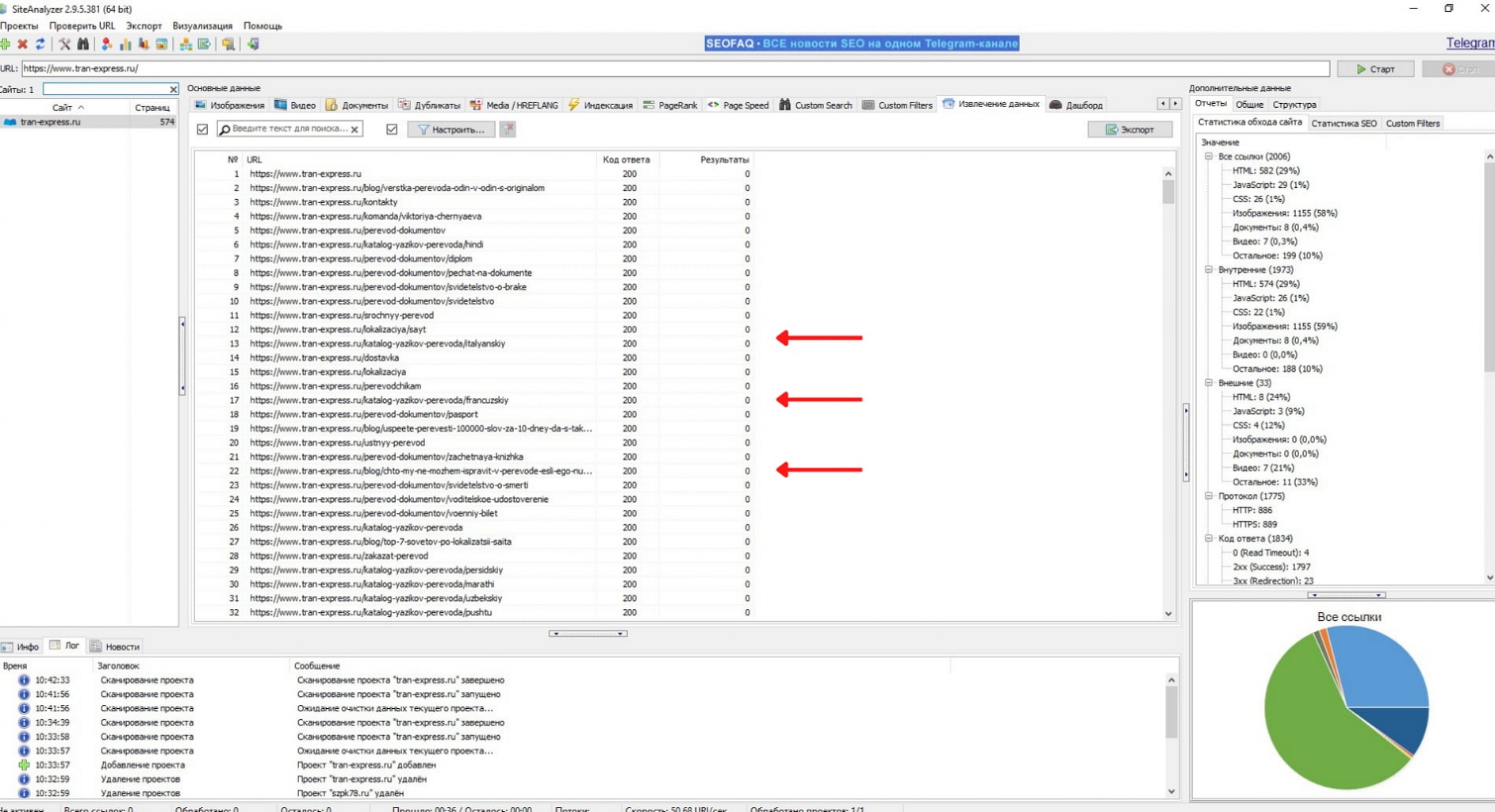Toggle the checkbox left of the search field
The height and width of the screenshot is (812, 1495).
202,129
